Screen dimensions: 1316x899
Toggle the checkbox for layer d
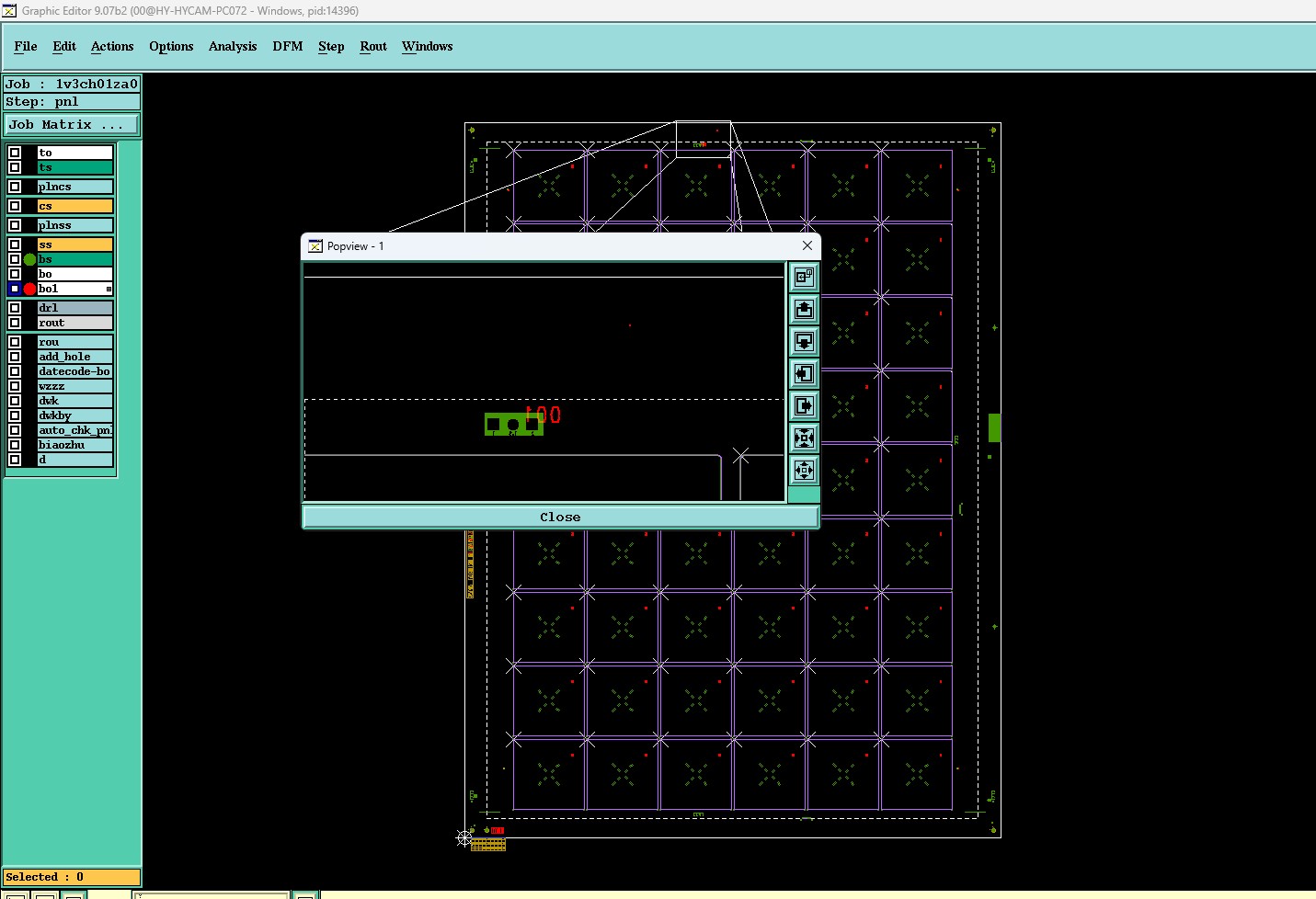tap(15, 460)
